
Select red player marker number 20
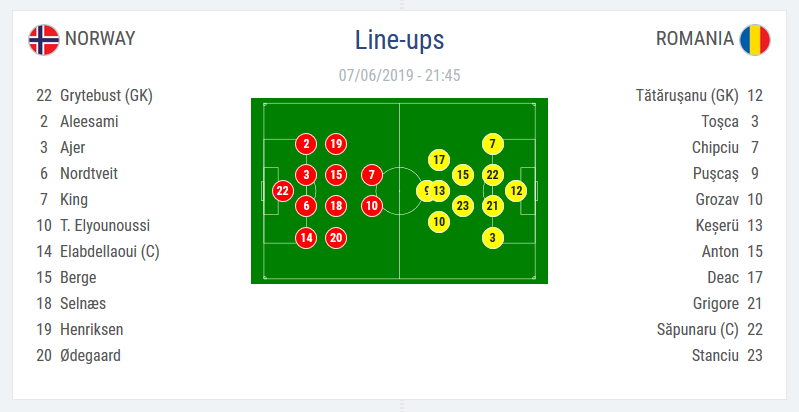click(x=336, y=238)
